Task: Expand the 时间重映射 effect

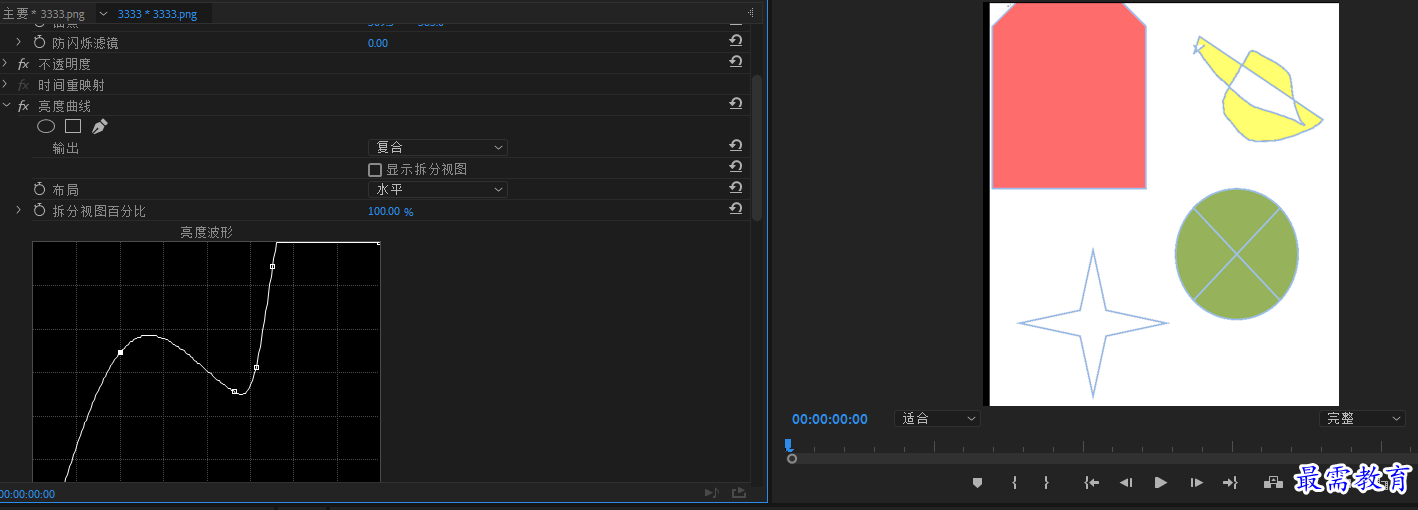Action: click(5, 84)
